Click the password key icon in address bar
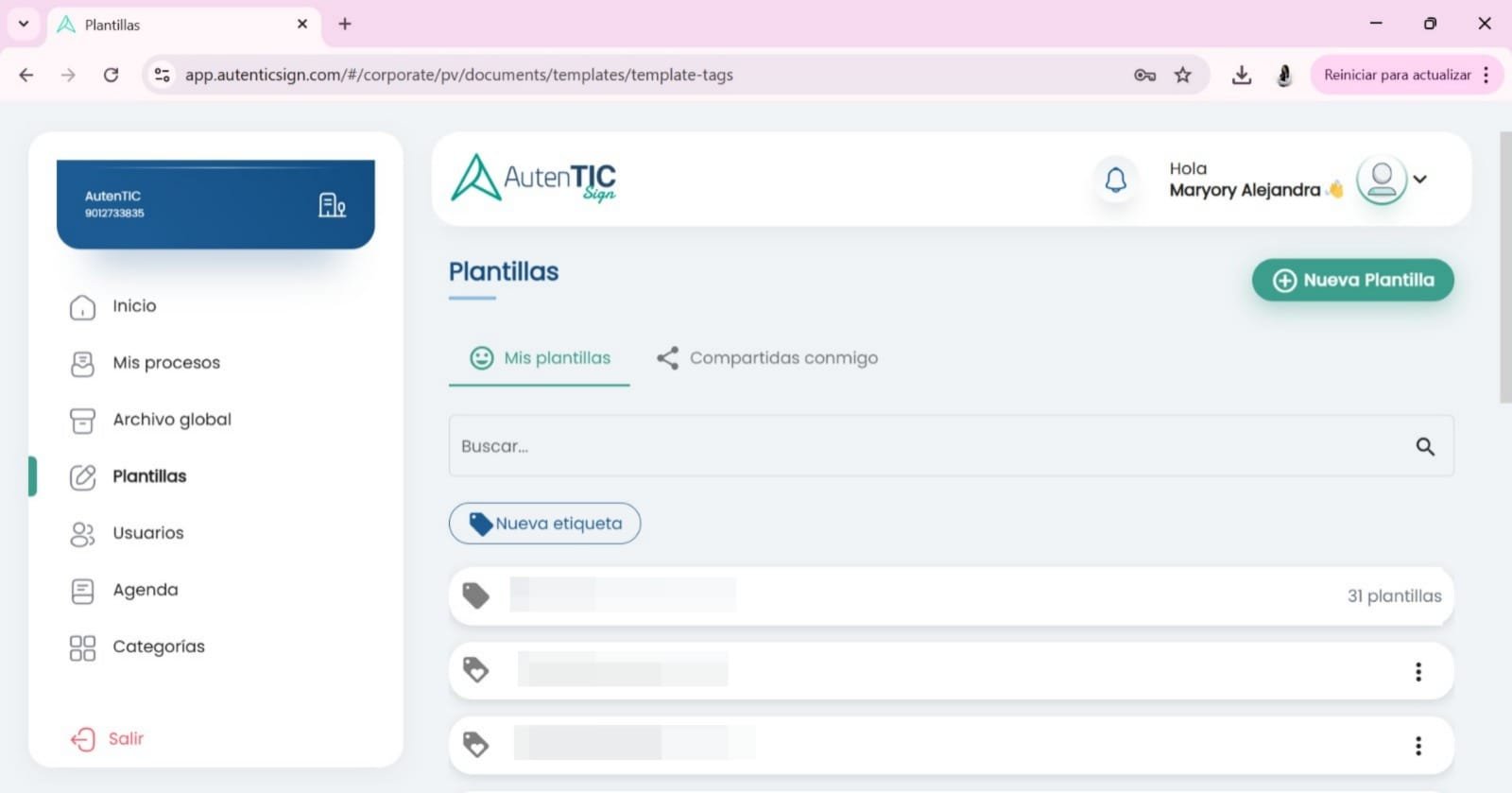The image size is (1512, 793). tap(1144, 75)
